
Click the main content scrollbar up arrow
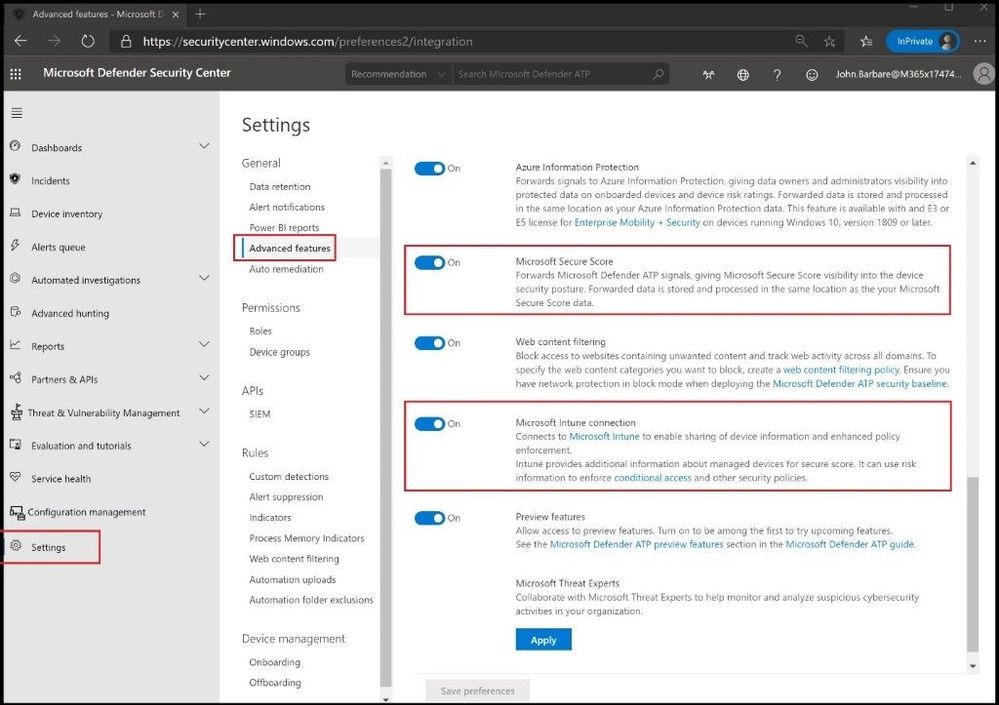[972, 163]
